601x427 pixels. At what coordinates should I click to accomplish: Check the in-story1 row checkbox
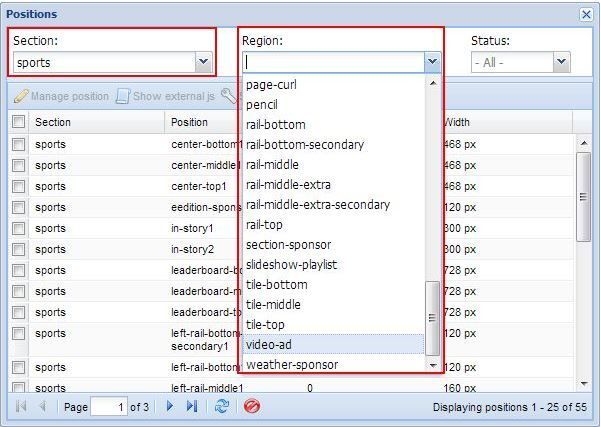pos(18,228)
